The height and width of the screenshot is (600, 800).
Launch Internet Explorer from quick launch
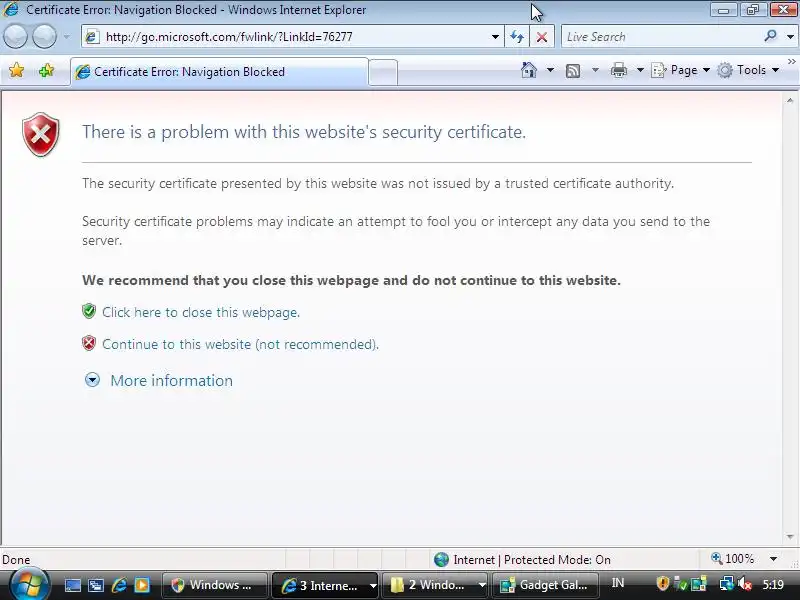click(x=119, y=585)
